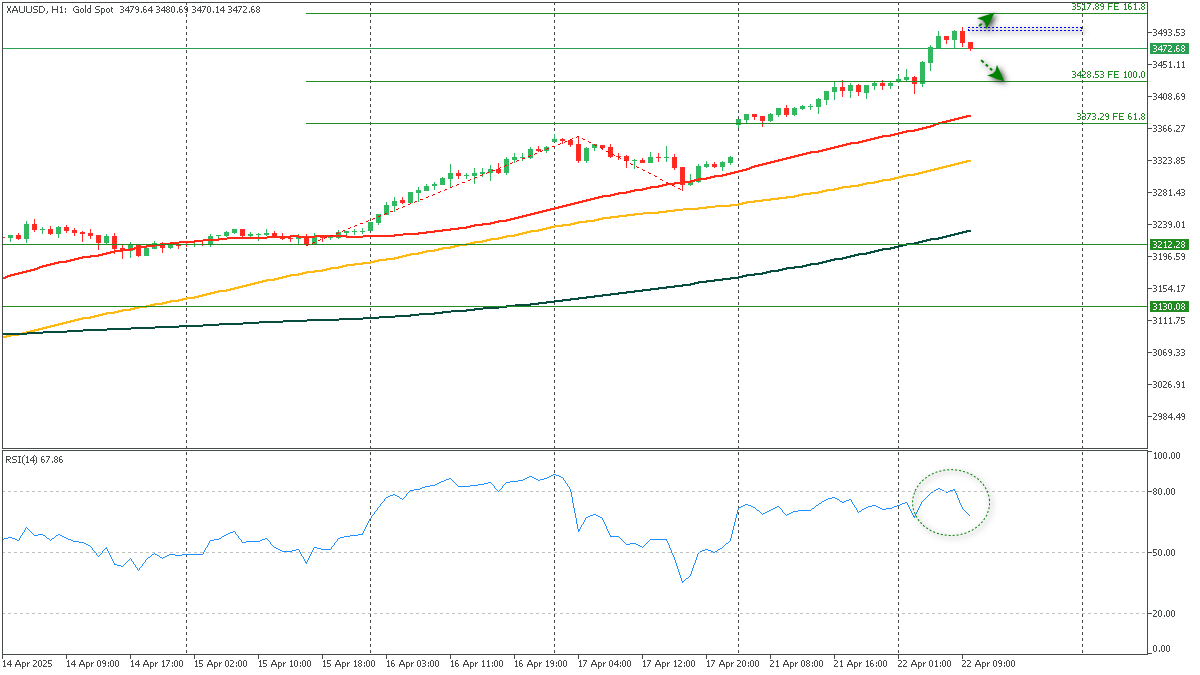Select the orange moving average line

point(600,216)
